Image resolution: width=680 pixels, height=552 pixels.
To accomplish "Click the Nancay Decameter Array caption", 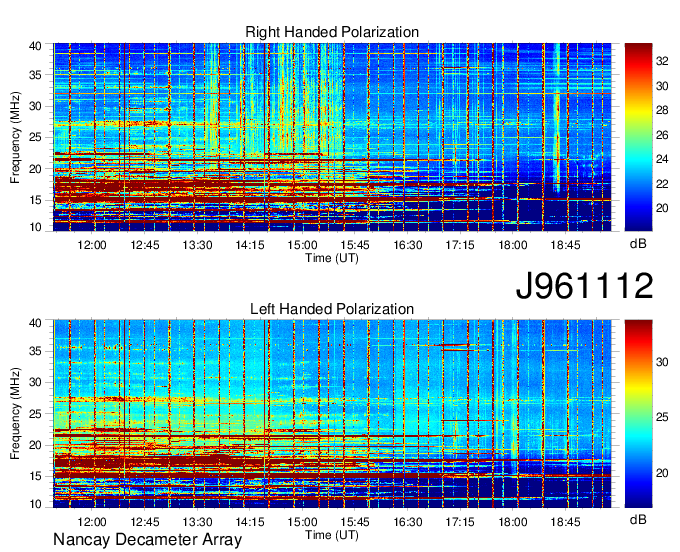I will pyautogui.click(x=147, y=540).
